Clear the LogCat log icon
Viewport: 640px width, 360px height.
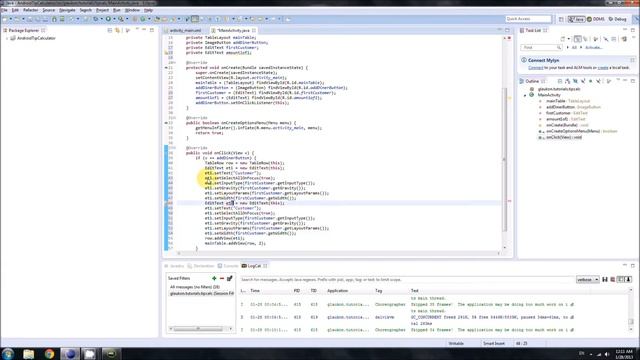pos(613,280)
